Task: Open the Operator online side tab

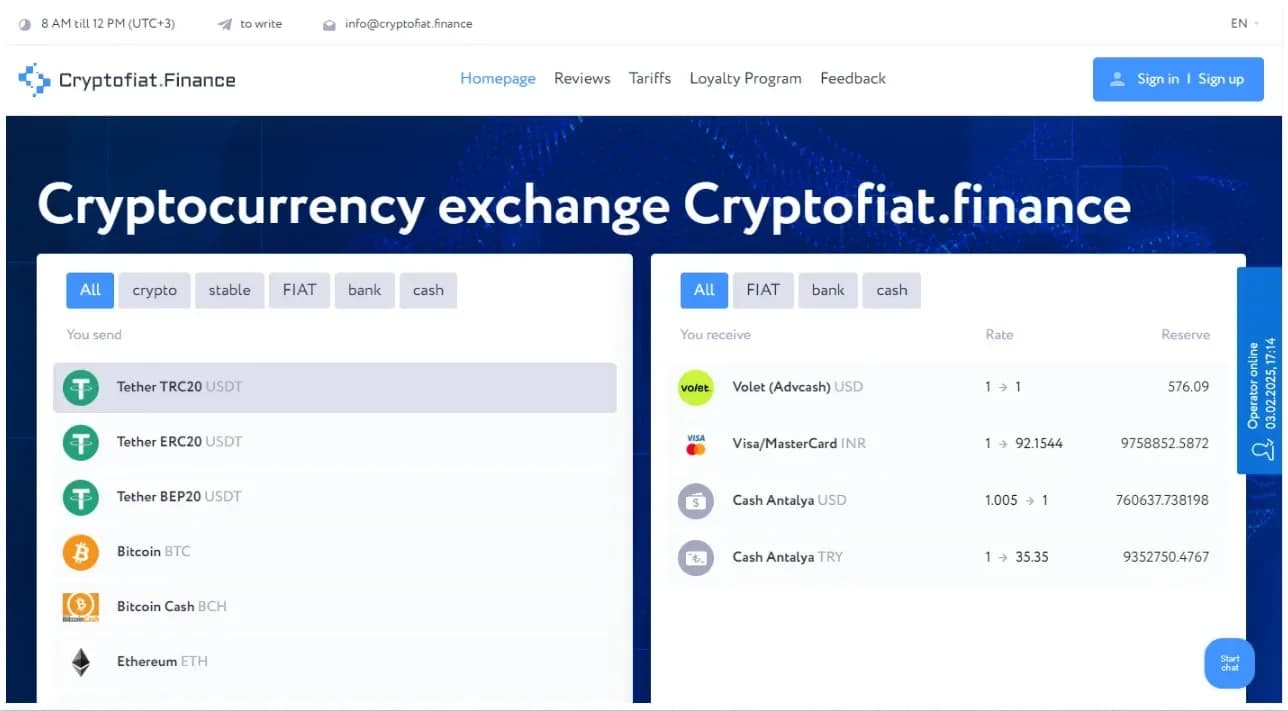Action: click(x=1261, y=370)
